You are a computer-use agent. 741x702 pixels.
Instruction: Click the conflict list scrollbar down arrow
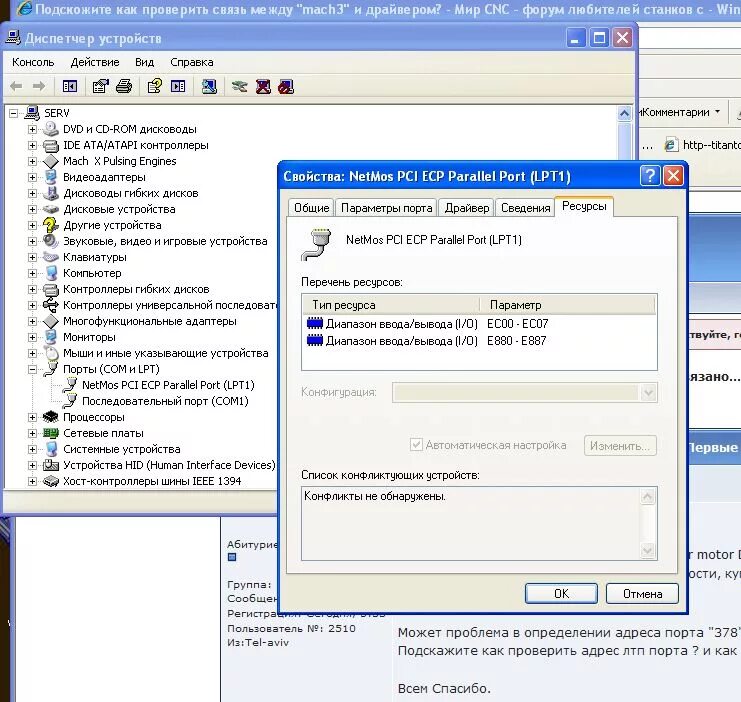tap(647, 550)
